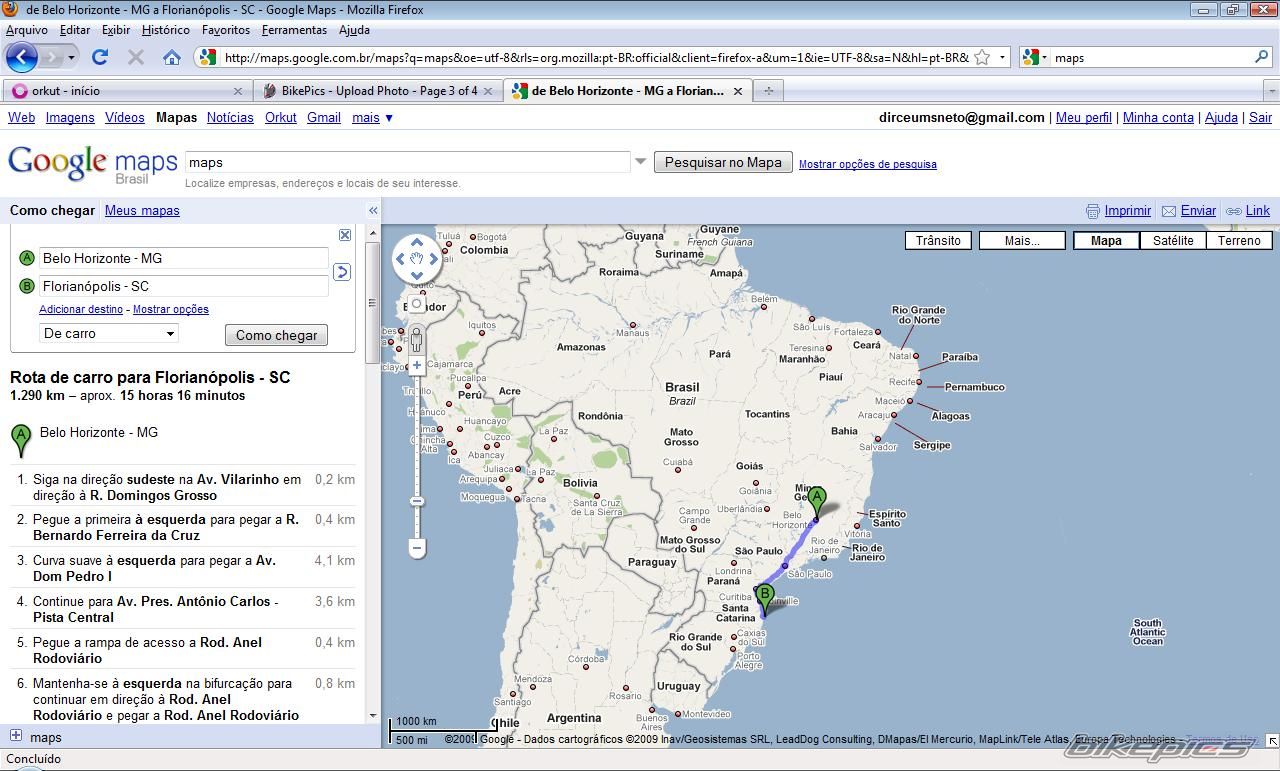Screen dimensions: 1280x771
Task: Click the zoom in plus button
Action: [x=417, y=366]
